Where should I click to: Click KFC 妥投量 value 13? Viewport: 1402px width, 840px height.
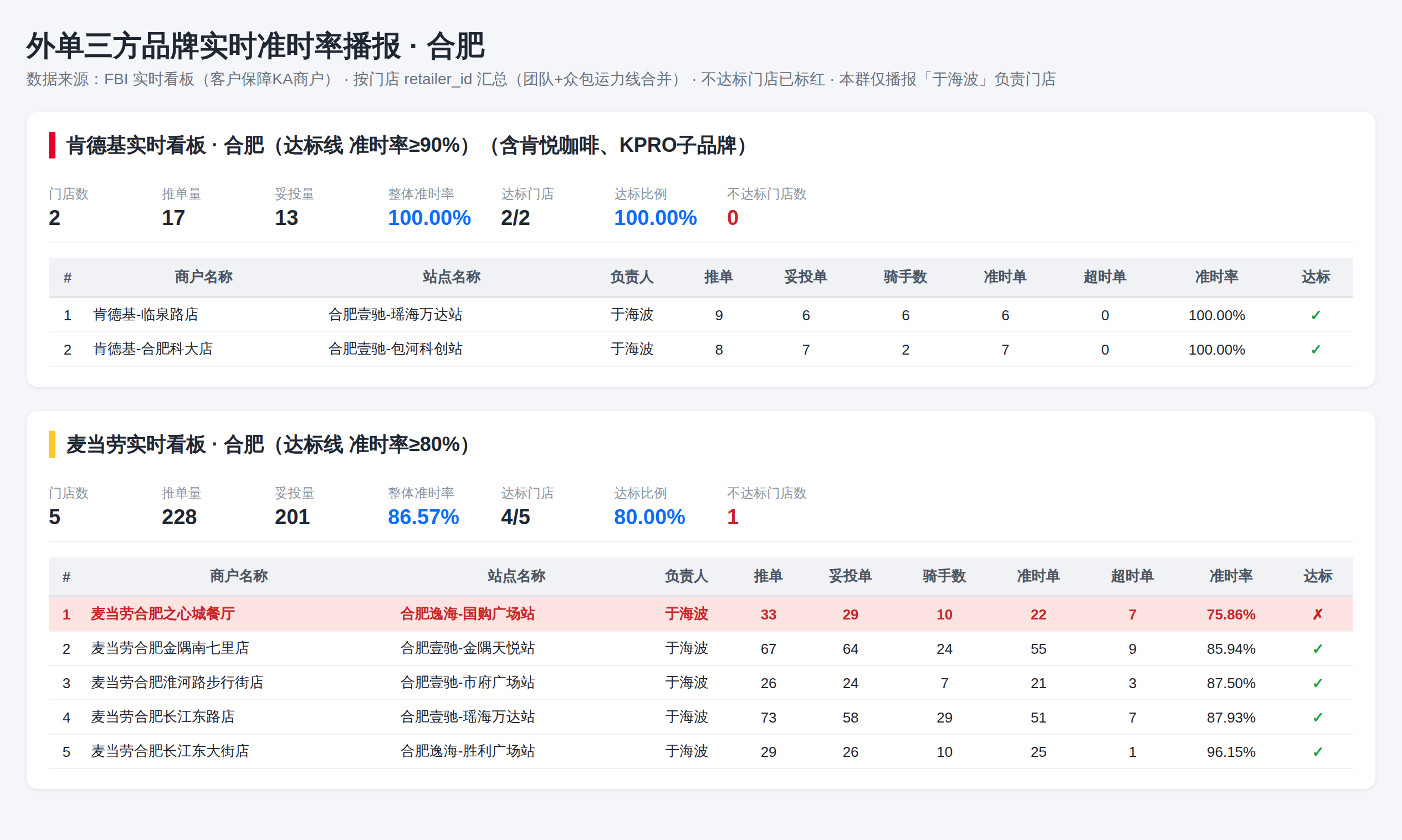pyautogui.click(x=286, y=218)
